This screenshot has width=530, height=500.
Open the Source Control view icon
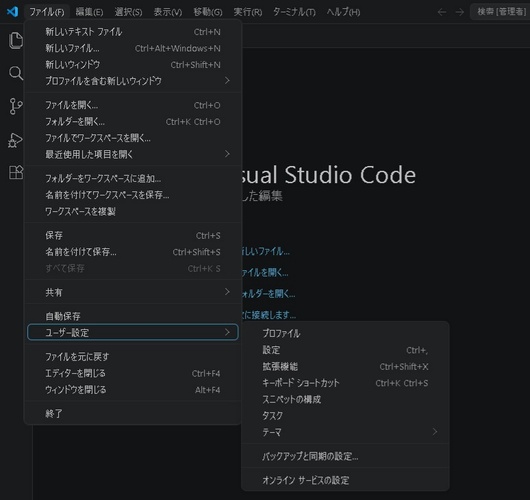16,106
